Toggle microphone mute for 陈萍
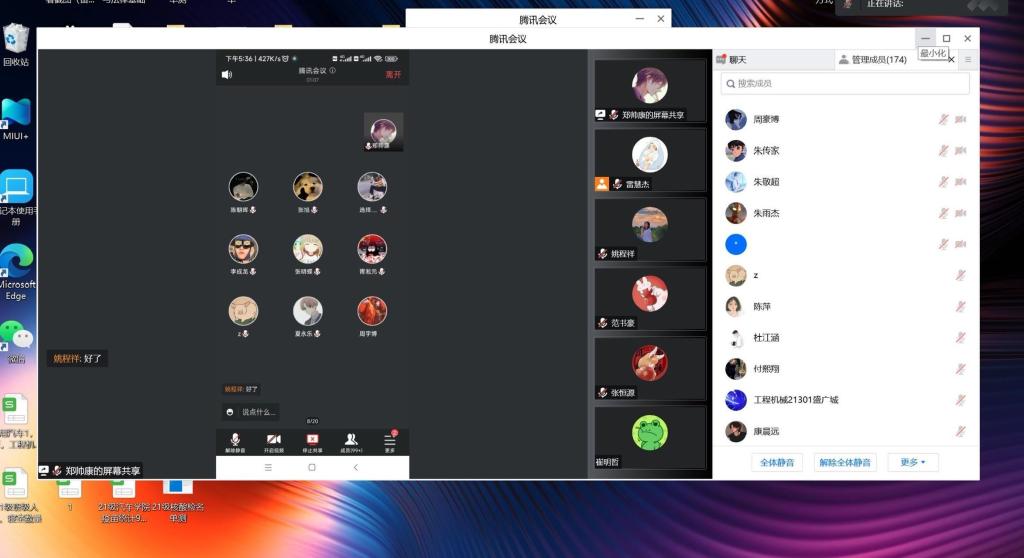The height and width of the screenshot is (558, 1024). click(960, 306)
